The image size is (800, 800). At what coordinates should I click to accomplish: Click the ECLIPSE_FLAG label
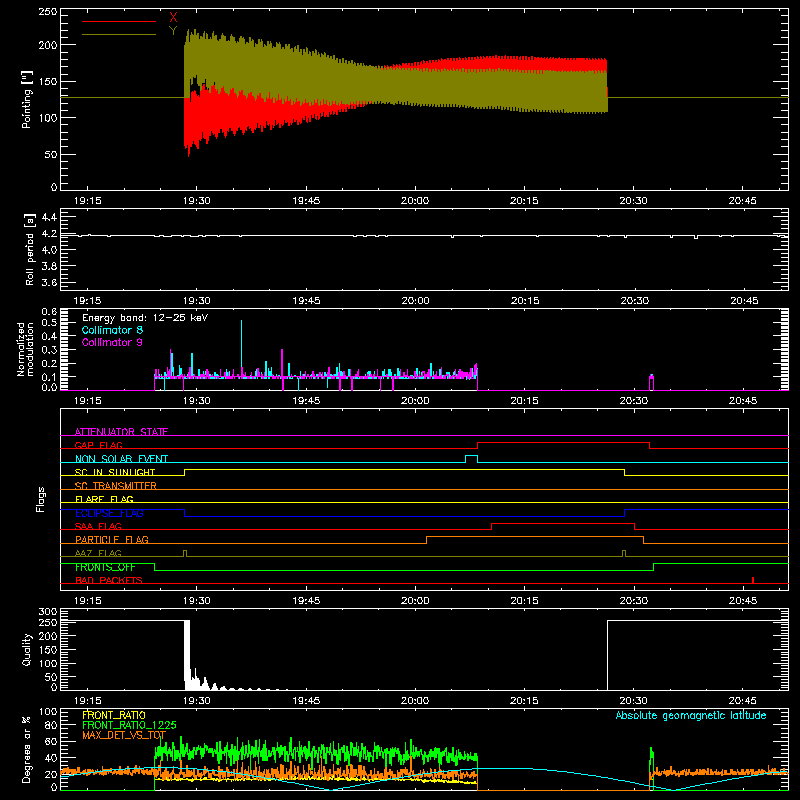(109, 513)
